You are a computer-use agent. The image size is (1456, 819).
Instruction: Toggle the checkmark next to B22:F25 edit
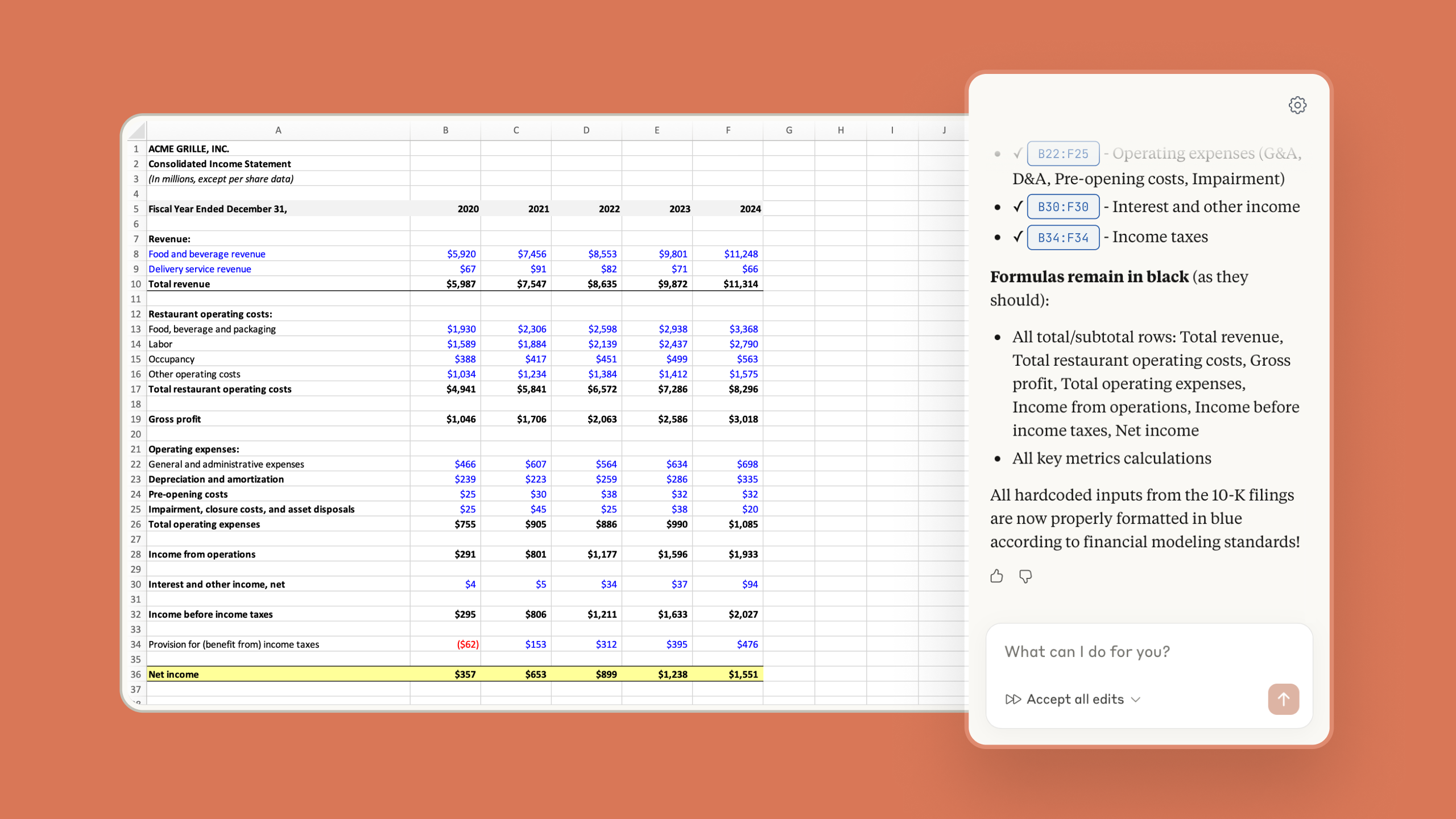pyautogui.click(x=1017, y=152)
